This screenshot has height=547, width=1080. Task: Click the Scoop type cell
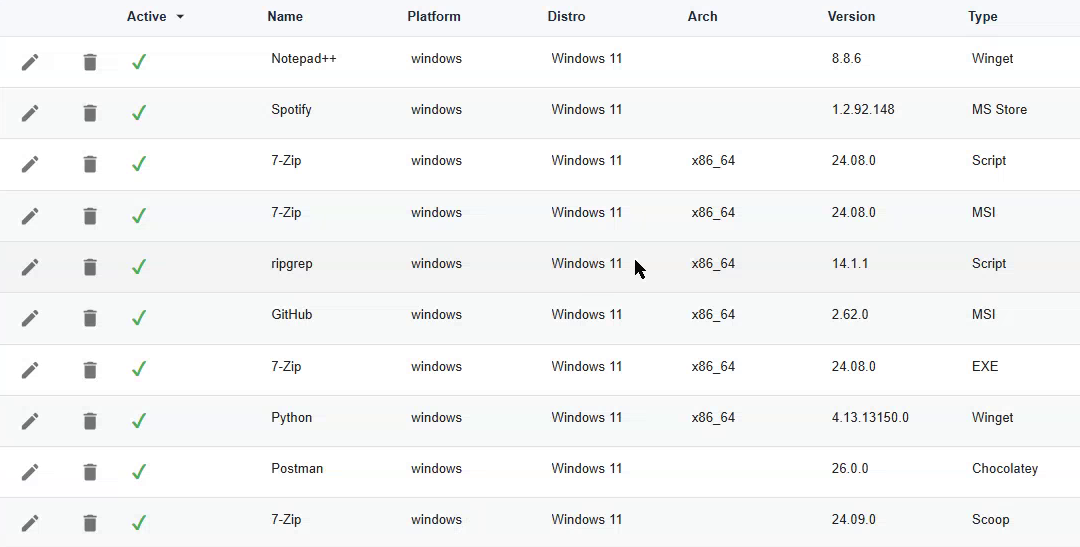pos(990,519)
